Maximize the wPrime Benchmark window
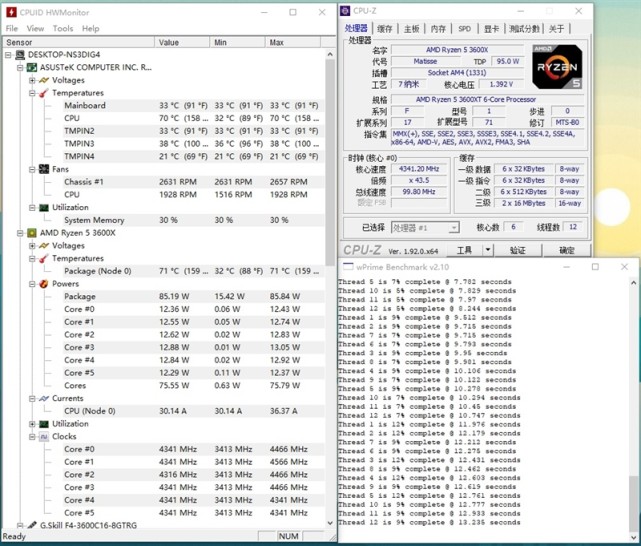 tap(595, 267)
